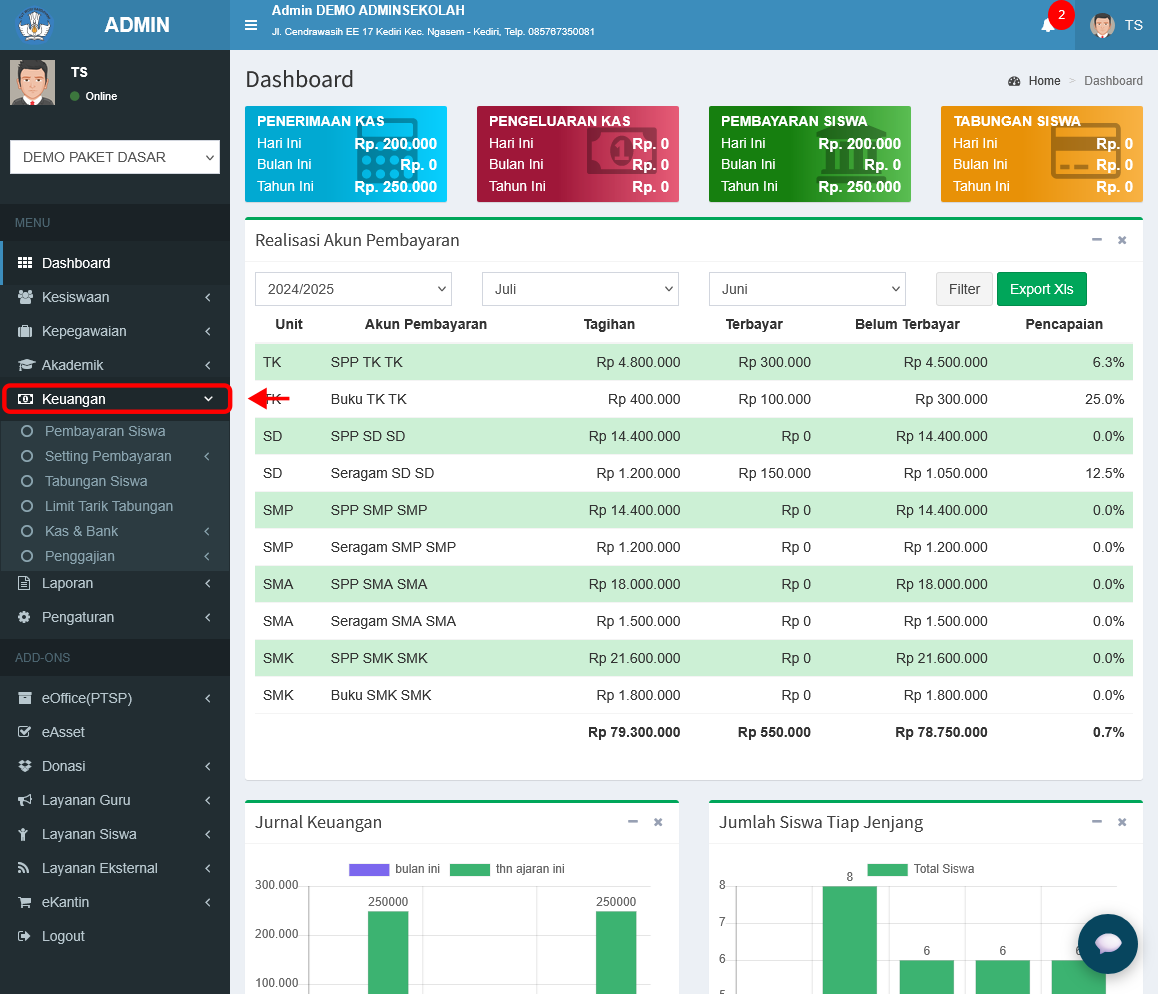The width and height of the screenshot is (1158, 994).
Task: Click the eAsset checkbox icon
Action: 24,732
